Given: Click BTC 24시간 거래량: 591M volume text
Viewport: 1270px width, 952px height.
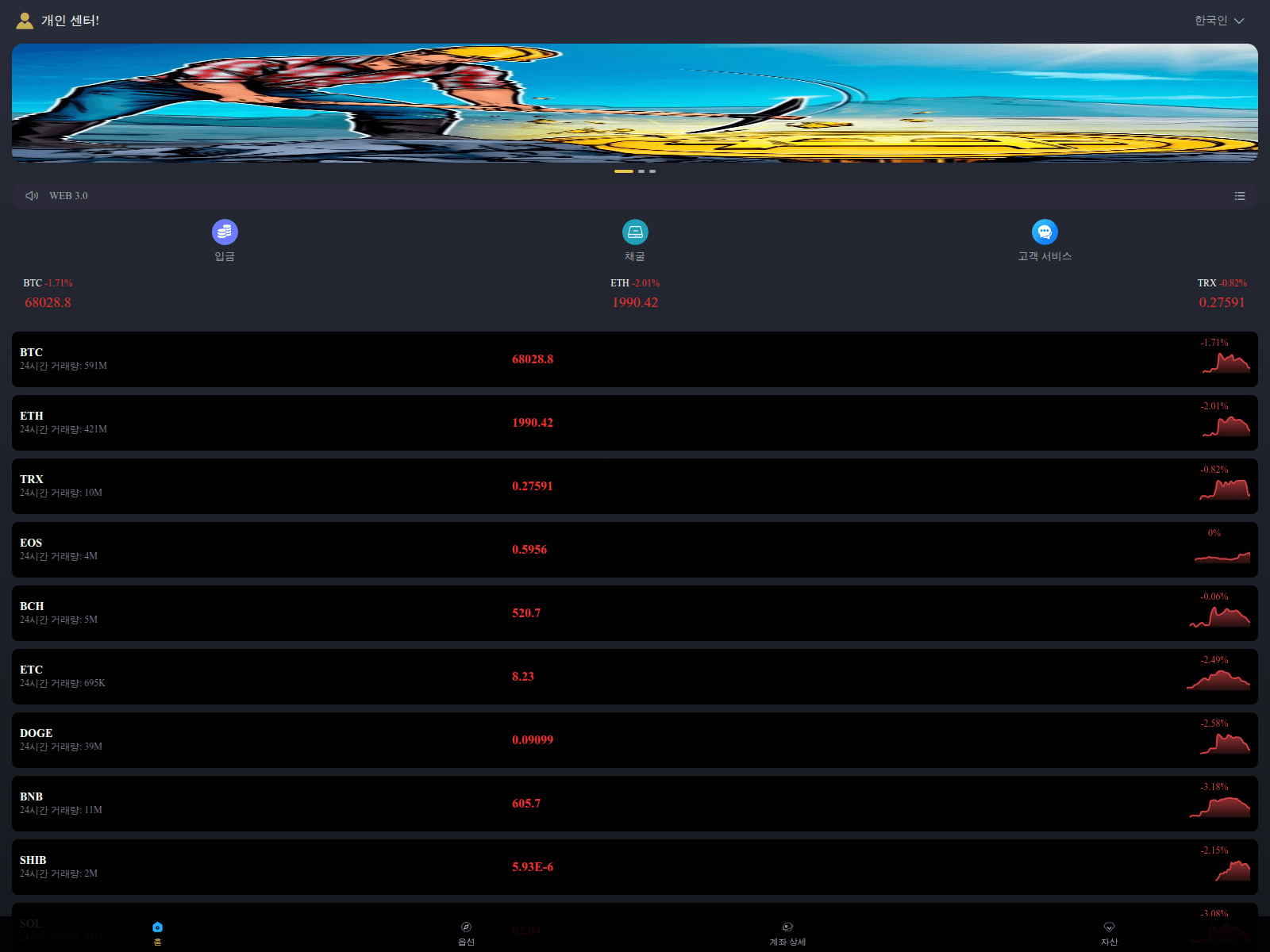Looking at the screenshot, I should coord(63,366).
